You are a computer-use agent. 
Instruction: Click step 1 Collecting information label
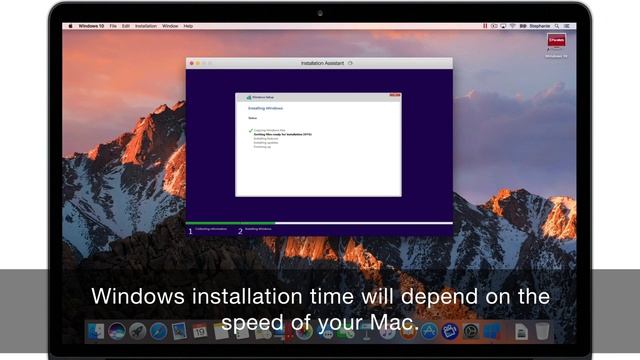point(211,229)
